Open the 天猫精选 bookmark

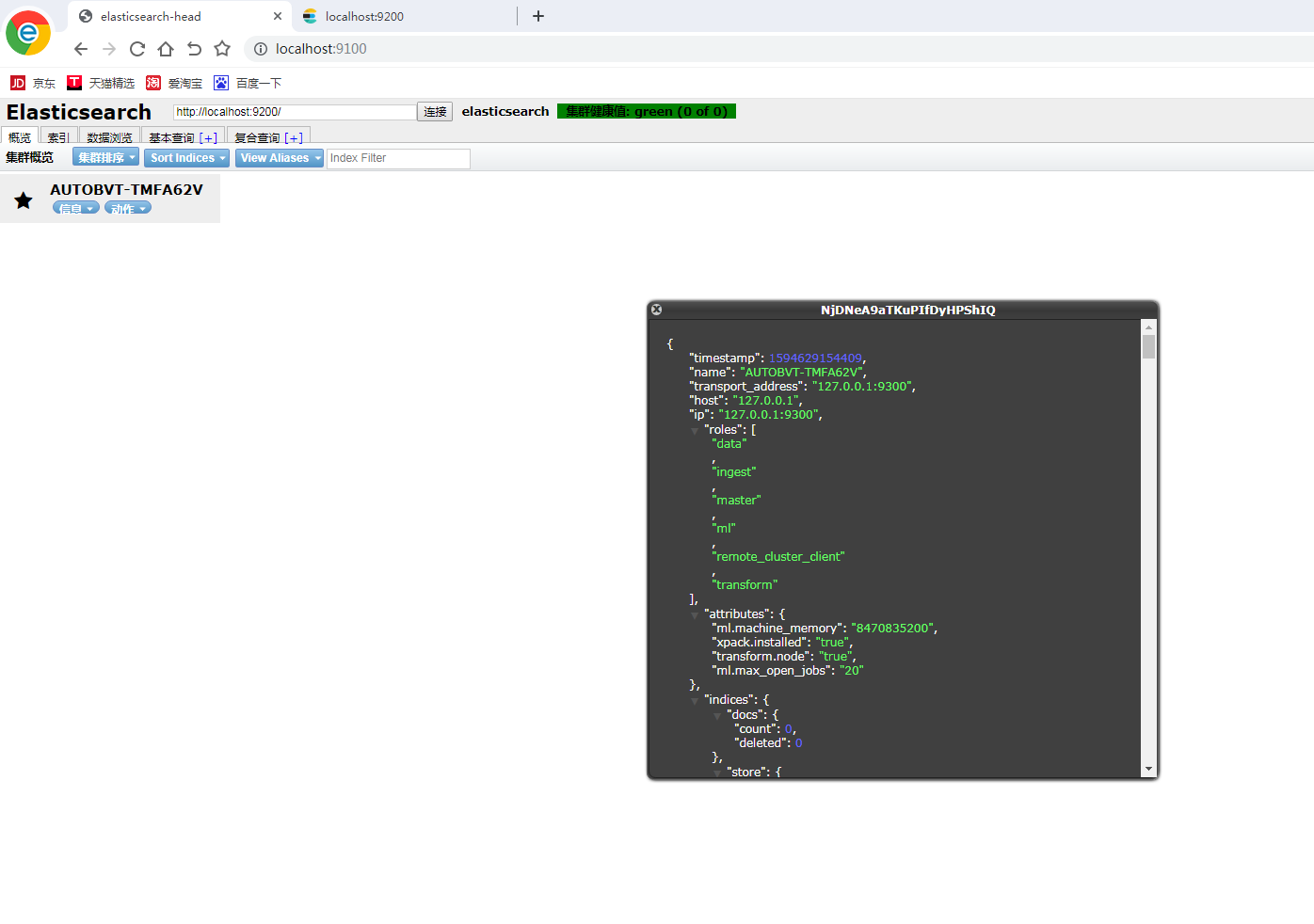101,83
